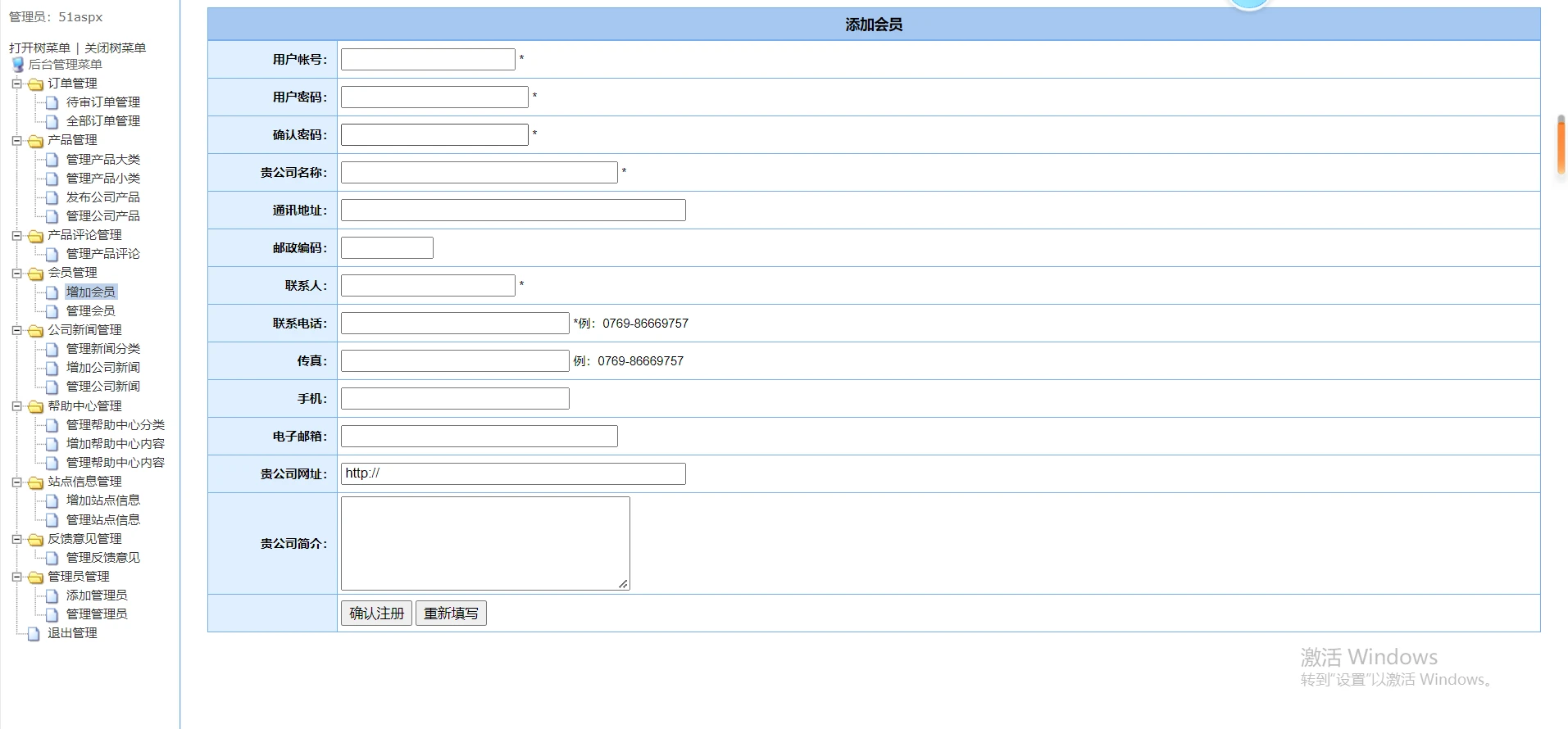The width and height of the screenshot is (1568, 729).
Task: Click page icon beside 增加公司新闻
Action: (52, 368)
